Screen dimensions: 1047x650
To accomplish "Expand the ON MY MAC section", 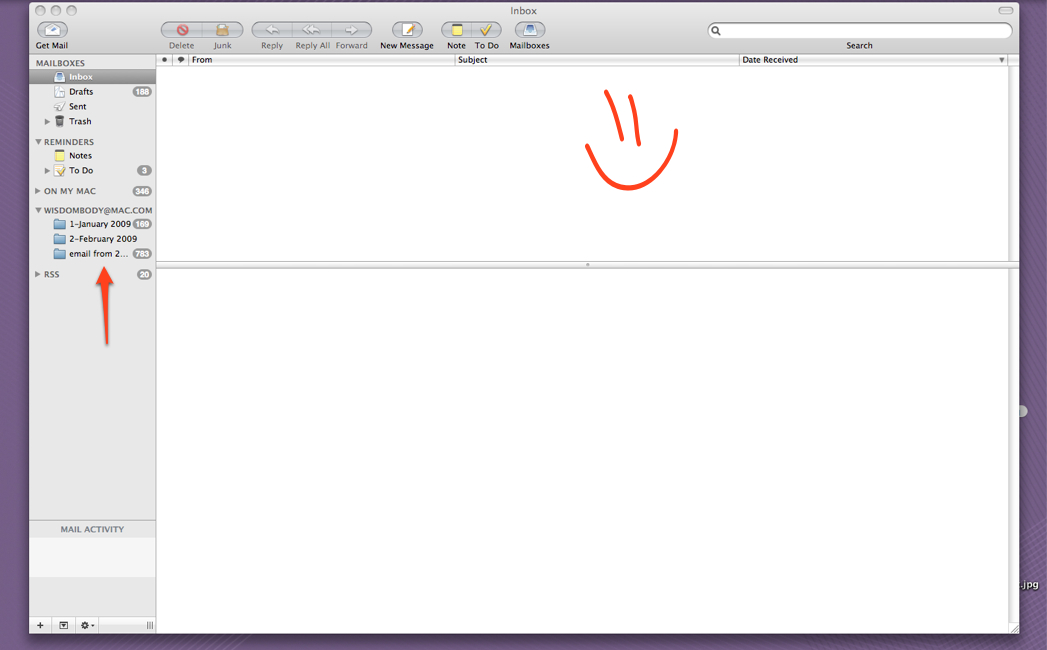I will pyautogui.click(x=38, y=191).
